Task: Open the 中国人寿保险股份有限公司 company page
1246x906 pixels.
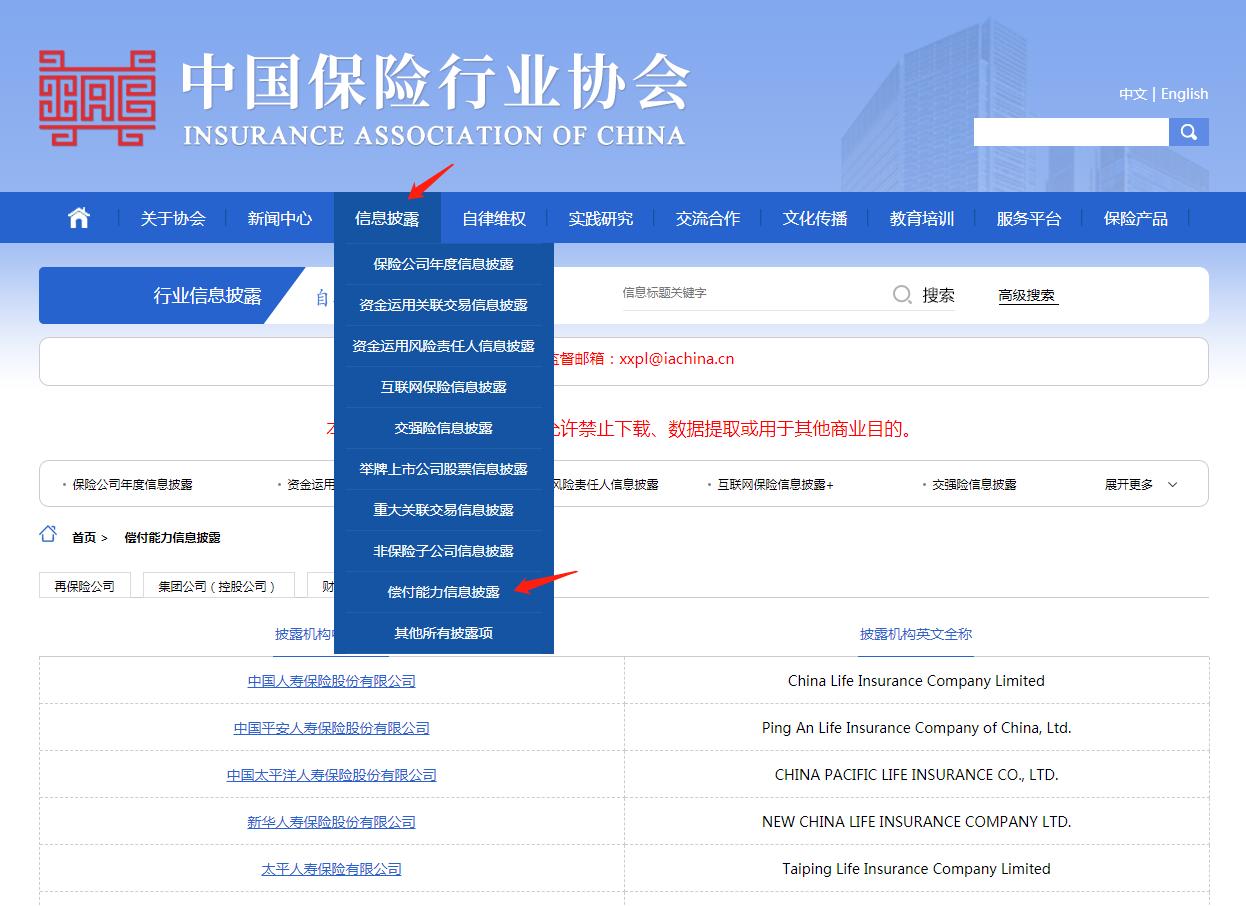Action: click(331, 681)
